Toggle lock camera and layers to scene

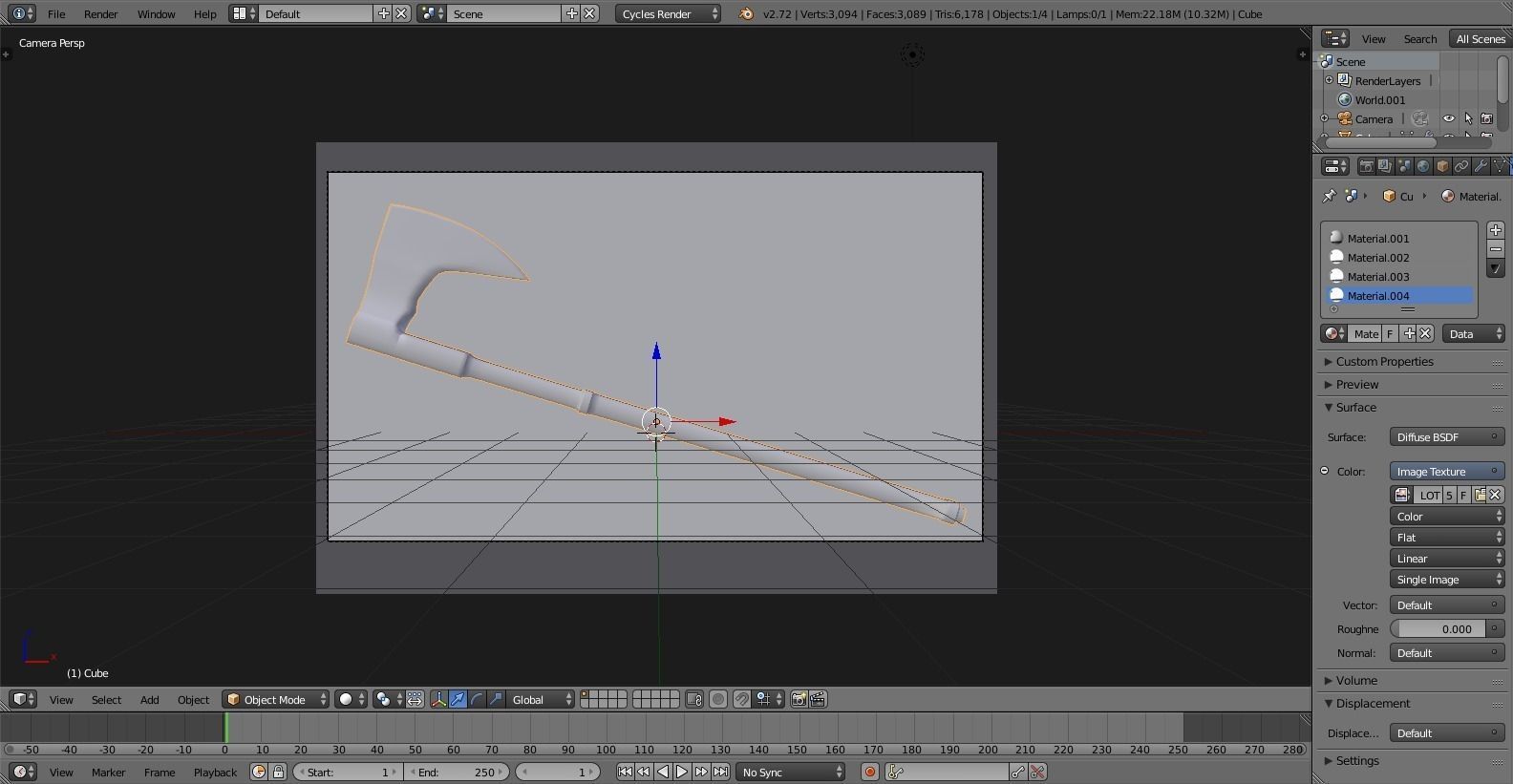(x=694, y=699)
